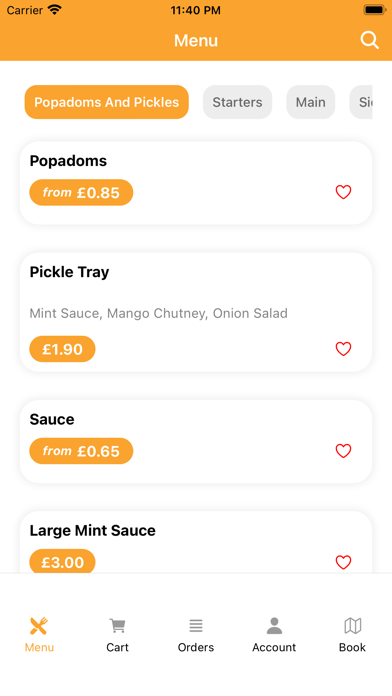Check the Wi-Fi status icon
The height and width of the screenshot is (696, 392).
pyautogui.click(x=55, y=10)
